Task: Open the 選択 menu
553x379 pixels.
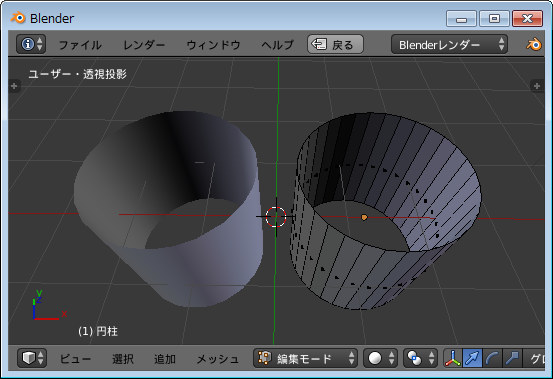Action: tap(123, 359)
